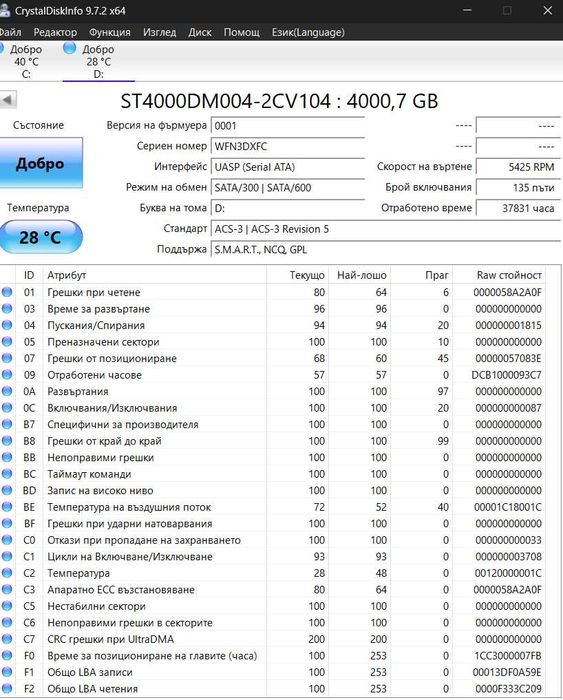Viewport: 563px width, 700px height.
Task: Click the Текущо column header
Action: coord(297,275)
